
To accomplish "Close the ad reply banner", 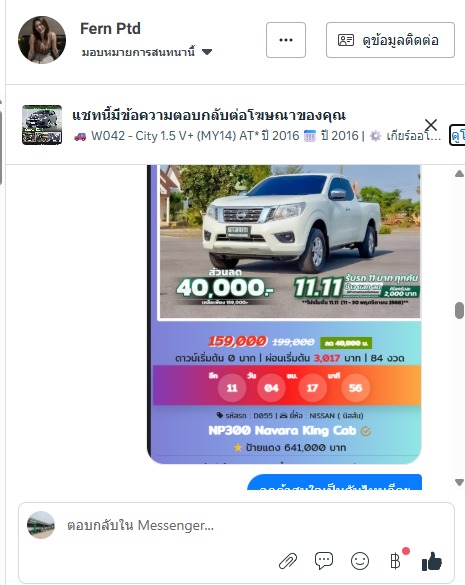I will point(431,125).
